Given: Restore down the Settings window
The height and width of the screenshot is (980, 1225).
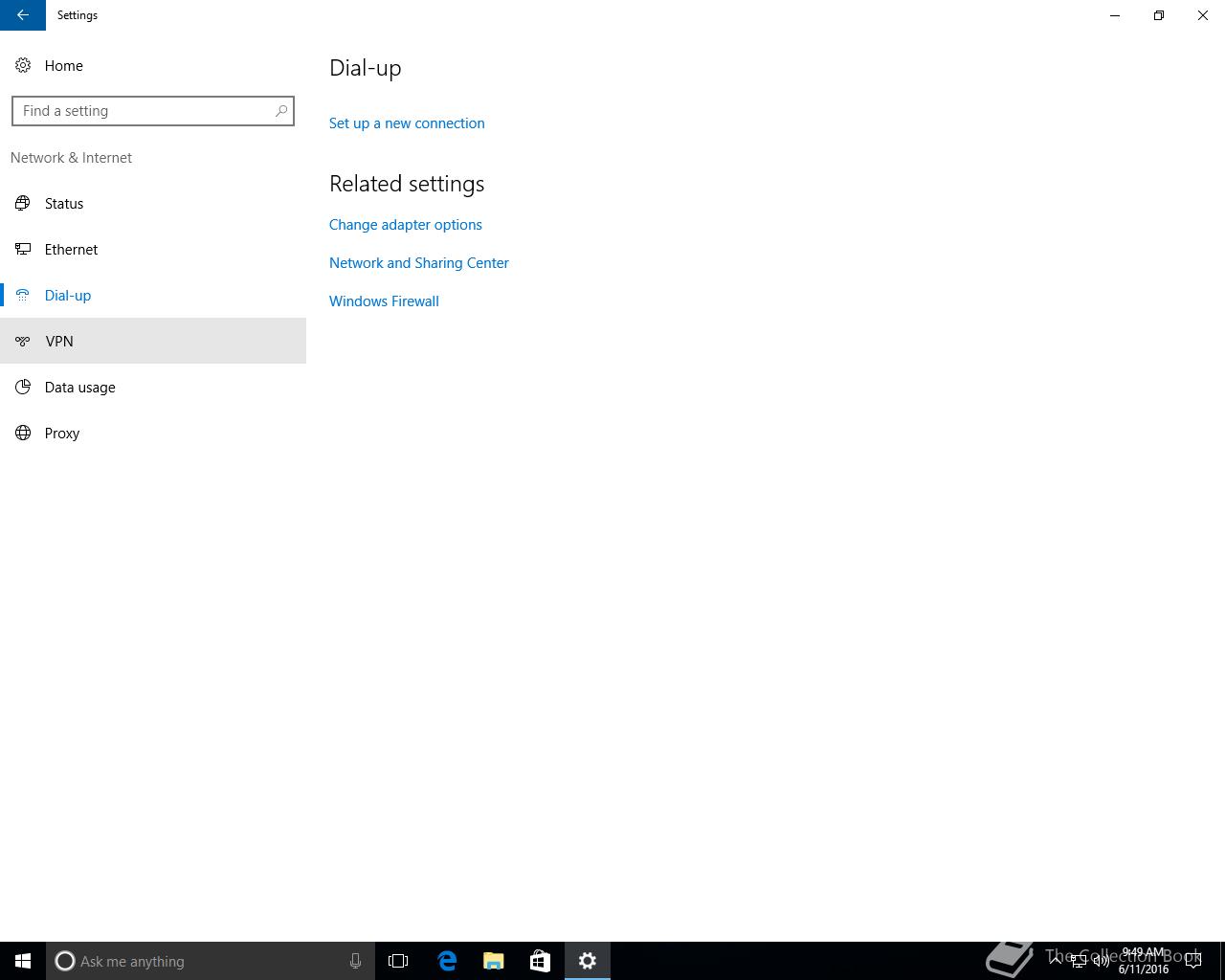Looking at the screenshot, I should click(x=1159, y=15).
